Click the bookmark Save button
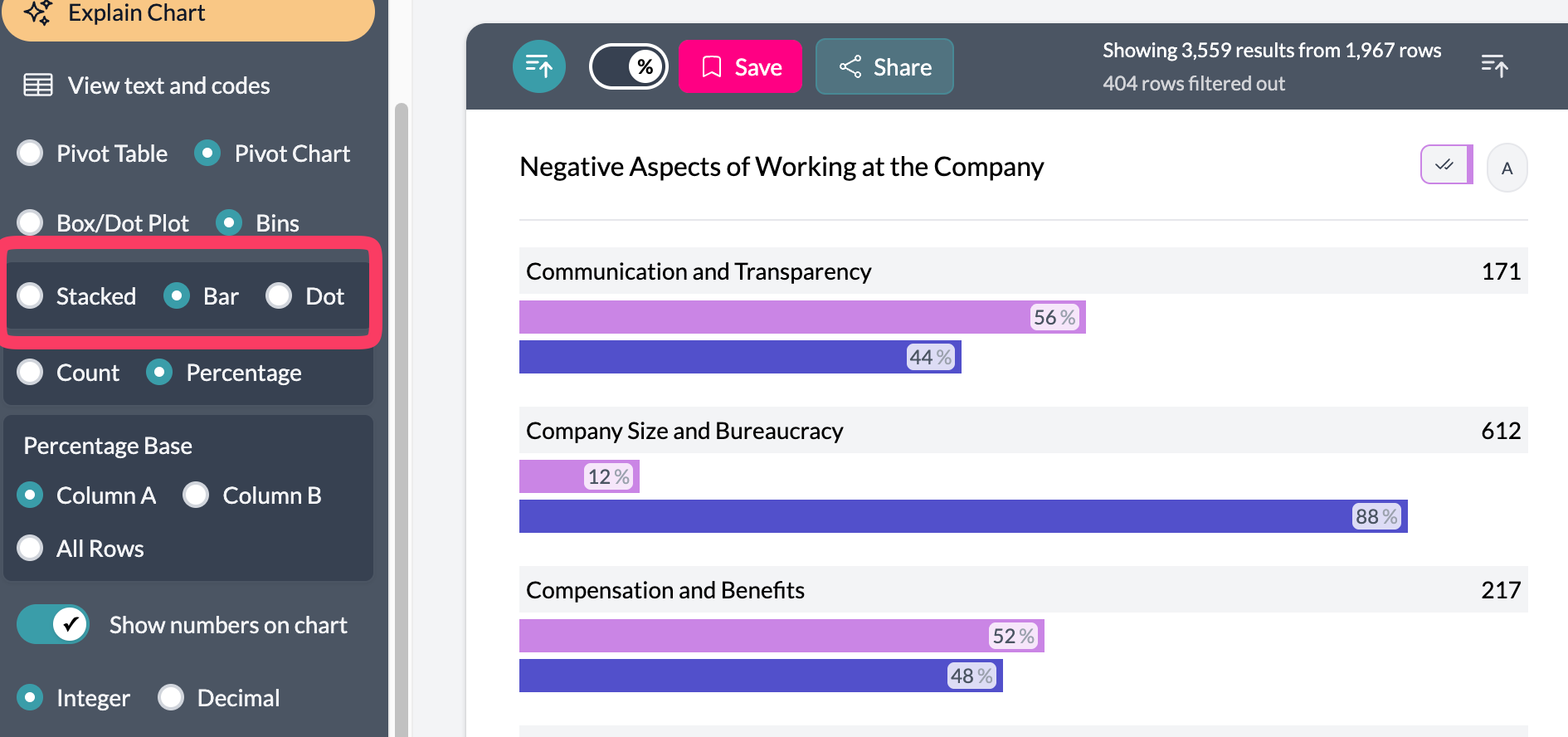 740,66
